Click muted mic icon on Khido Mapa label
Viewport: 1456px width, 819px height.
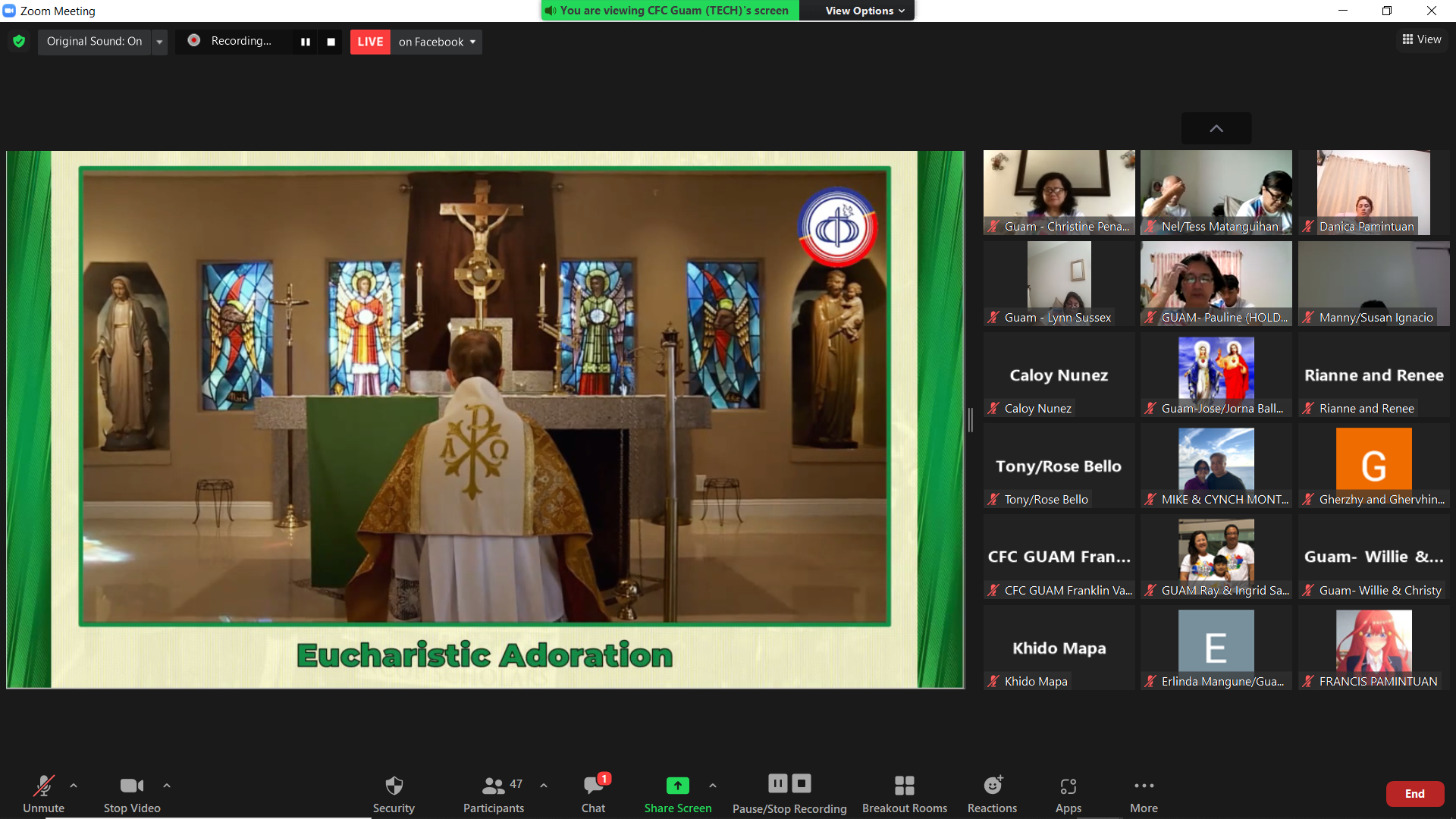pos(993,681)
